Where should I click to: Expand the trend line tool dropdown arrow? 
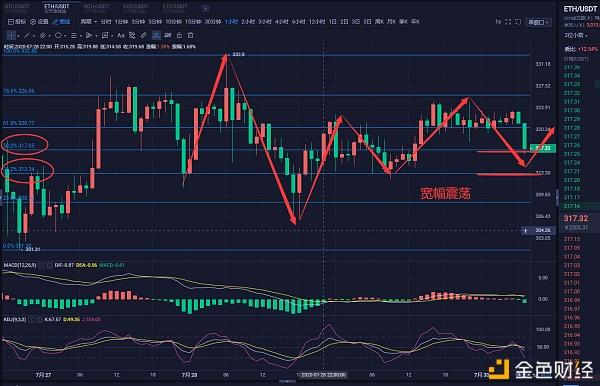[x=34, y=36]
